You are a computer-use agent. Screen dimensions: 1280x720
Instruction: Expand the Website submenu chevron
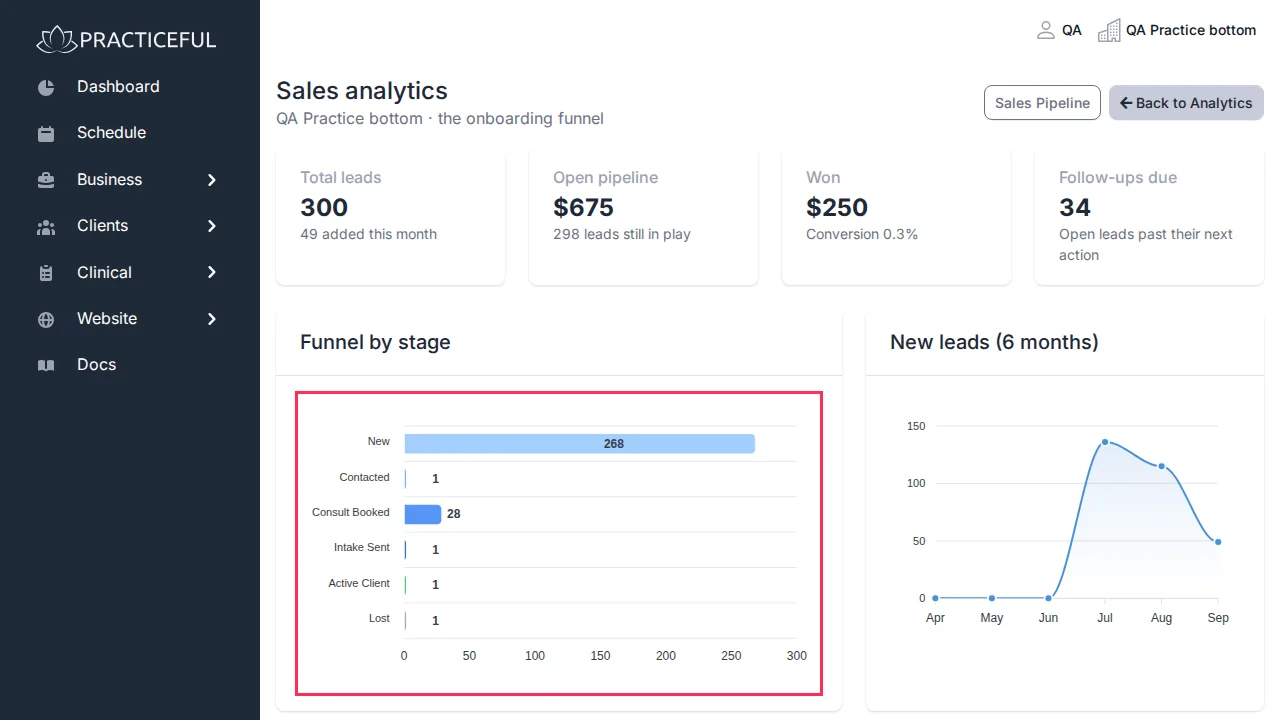[x=212, y=319]
